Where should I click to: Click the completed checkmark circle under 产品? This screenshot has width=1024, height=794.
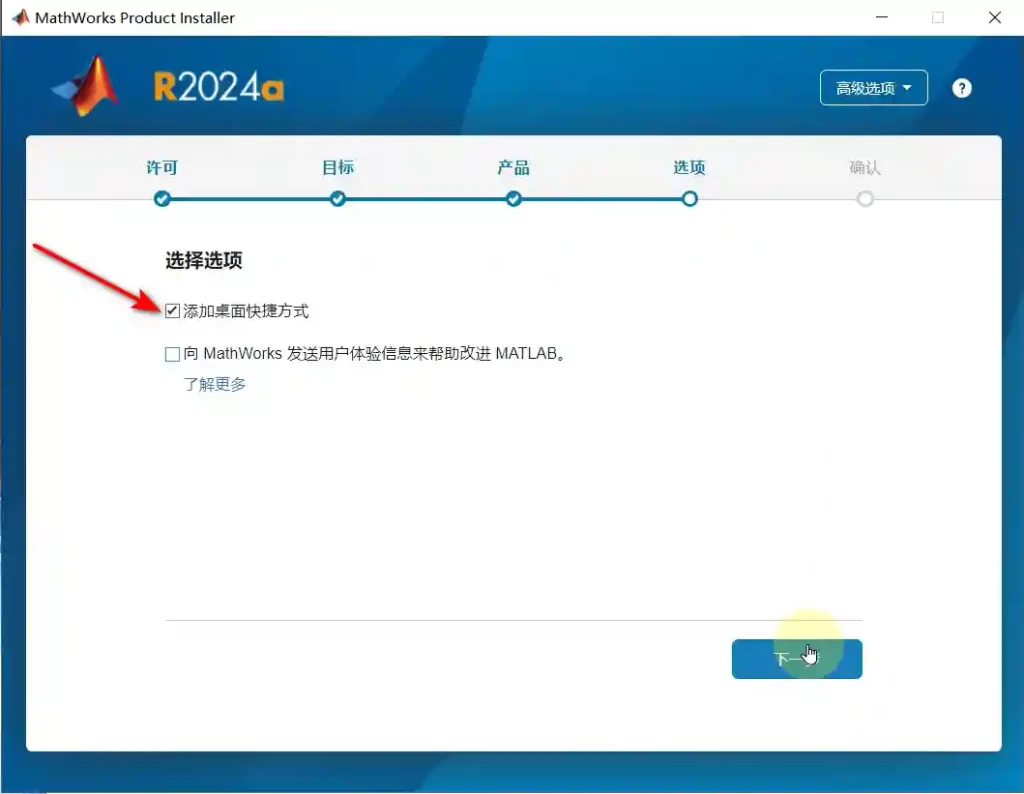514,199
